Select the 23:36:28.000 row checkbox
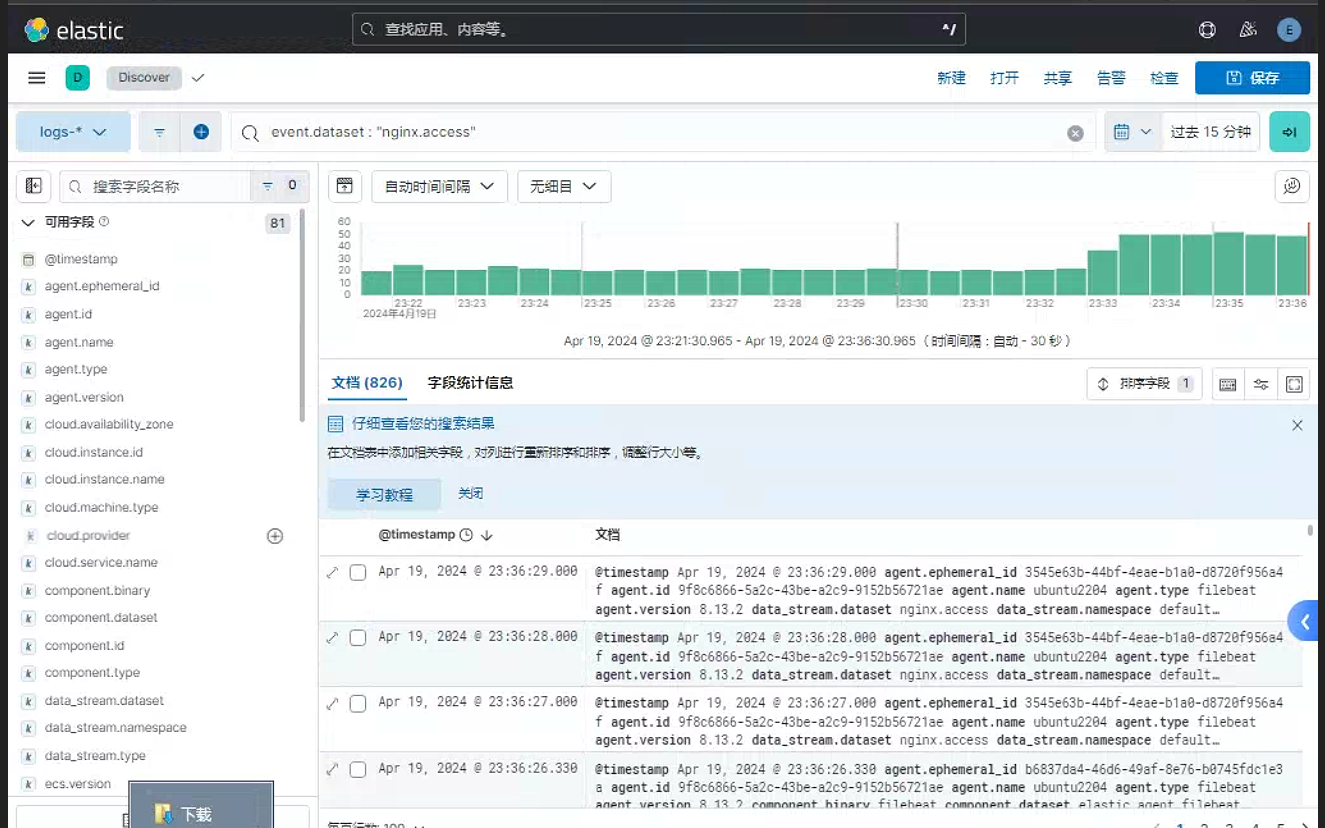The width and height of the screenshot is (1325, 828). pos(358,638)
